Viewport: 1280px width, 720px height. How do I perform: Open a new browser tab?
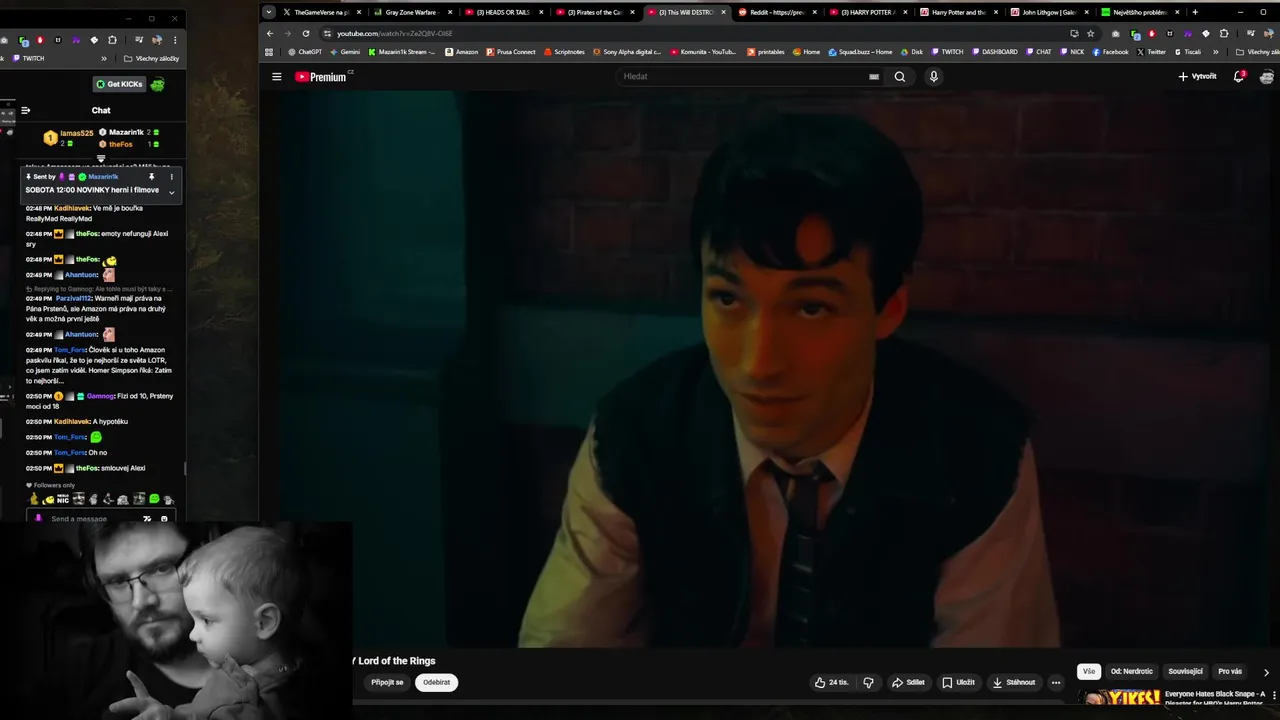(1195, 12)
